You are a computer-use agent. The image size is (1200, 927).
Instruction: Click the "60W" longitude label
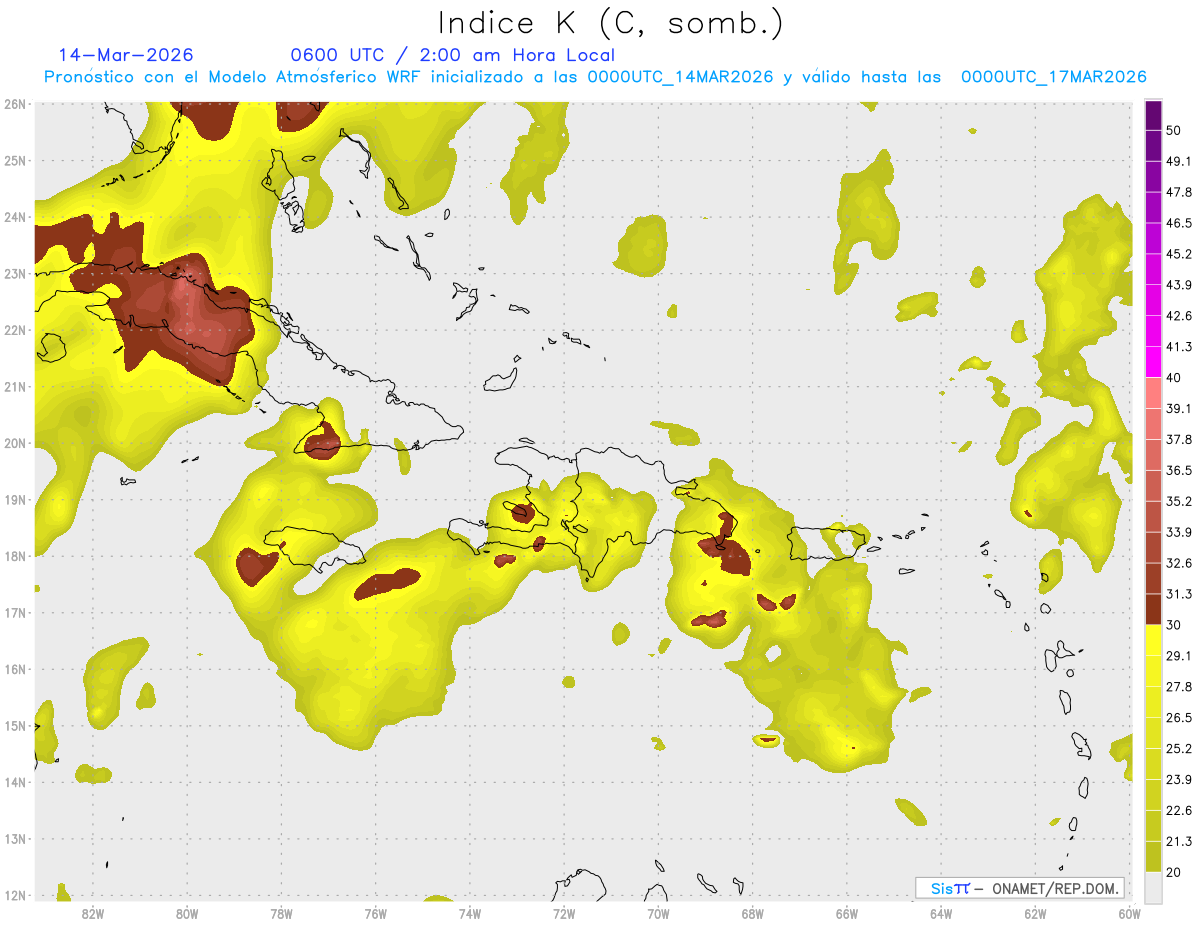pos(1129,914)
